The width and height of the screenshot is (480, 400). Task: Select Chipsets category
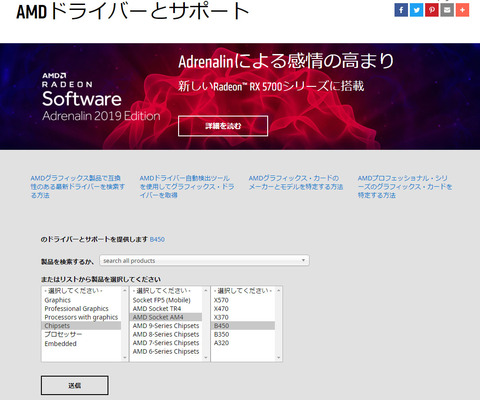click(x=82, y=326)
